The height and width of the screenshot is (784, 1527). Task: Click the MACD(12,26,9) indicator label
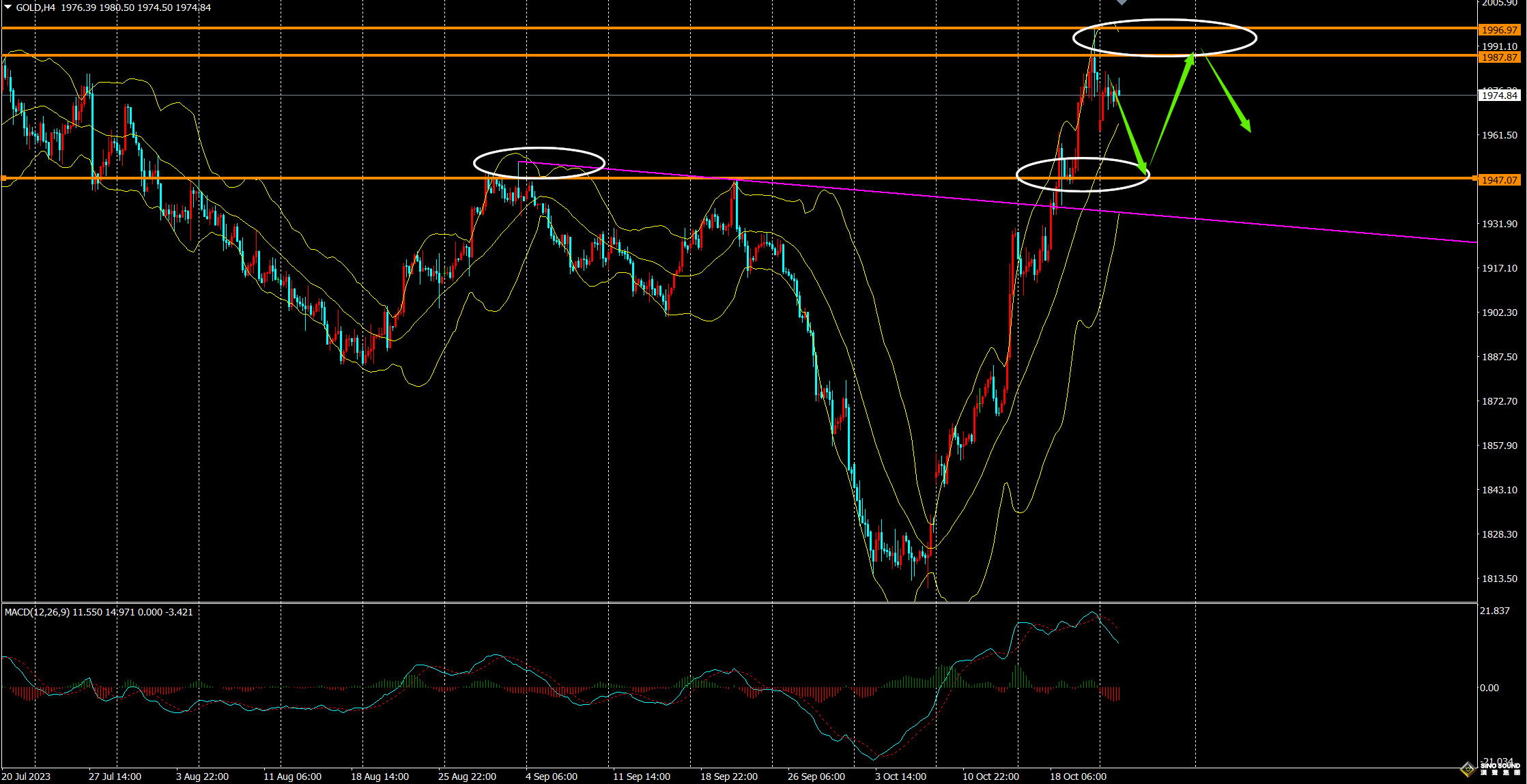(x=37, y=612)
